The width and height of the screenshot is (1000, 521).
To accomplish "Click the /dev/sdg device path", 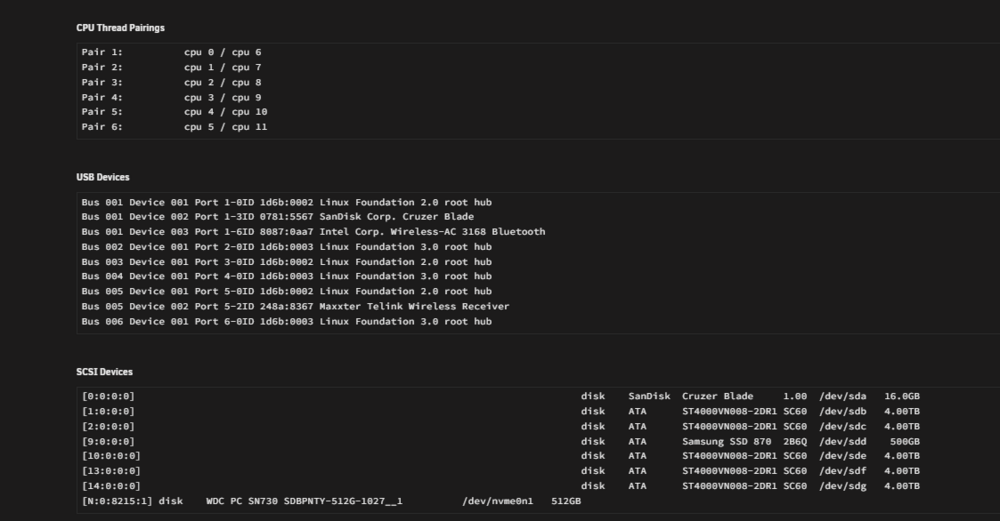I will pyautogui.click(x=843, y=487).
